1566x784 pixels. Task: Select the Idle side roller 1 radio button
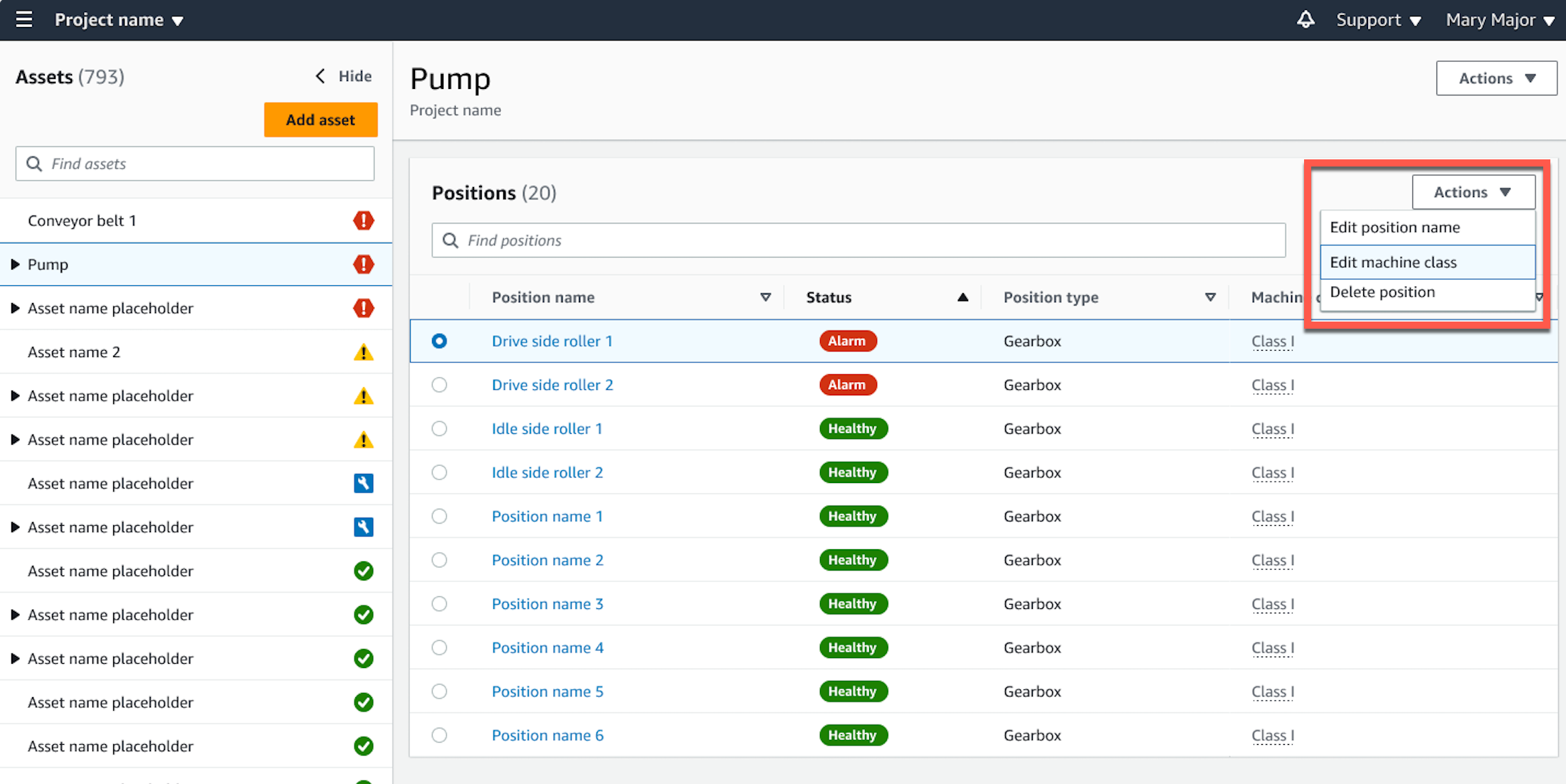[x=439, y=428]
